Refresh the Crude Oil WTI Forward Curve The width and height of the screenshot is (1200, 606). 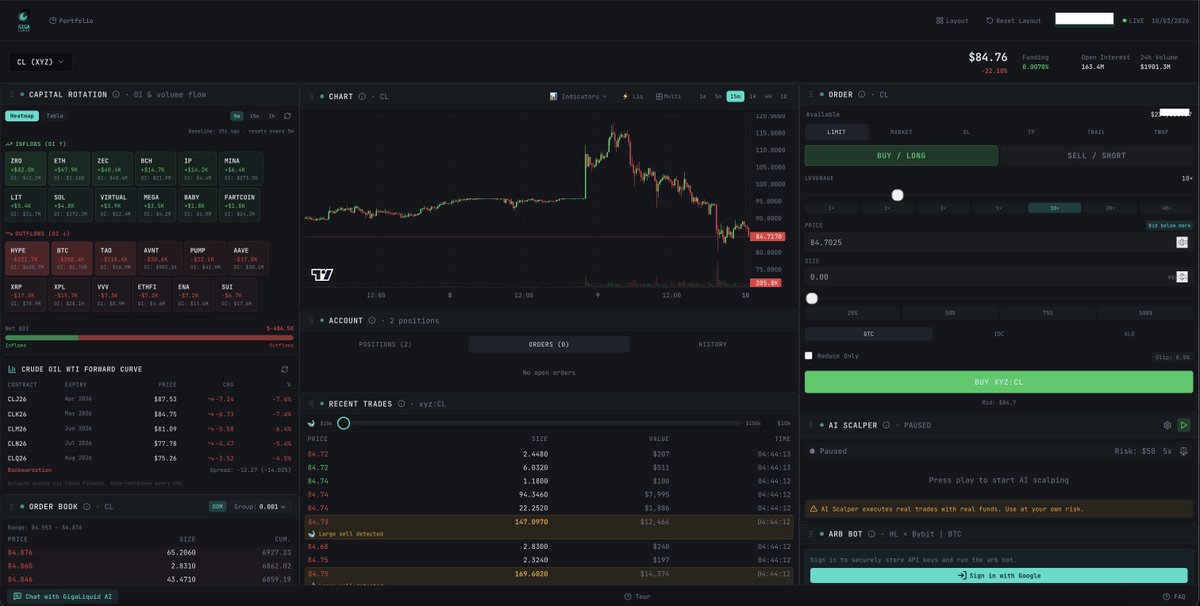285,369
